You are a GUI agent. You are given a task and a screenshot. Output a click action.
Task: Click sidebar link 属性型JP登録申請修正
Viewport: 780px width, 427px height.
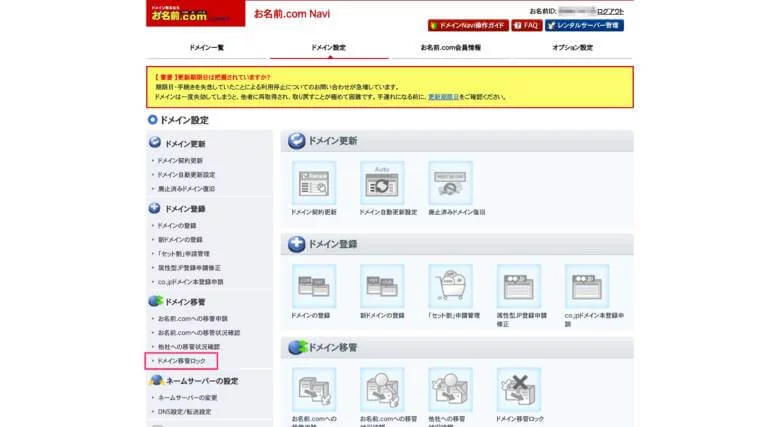click(189, 268)
